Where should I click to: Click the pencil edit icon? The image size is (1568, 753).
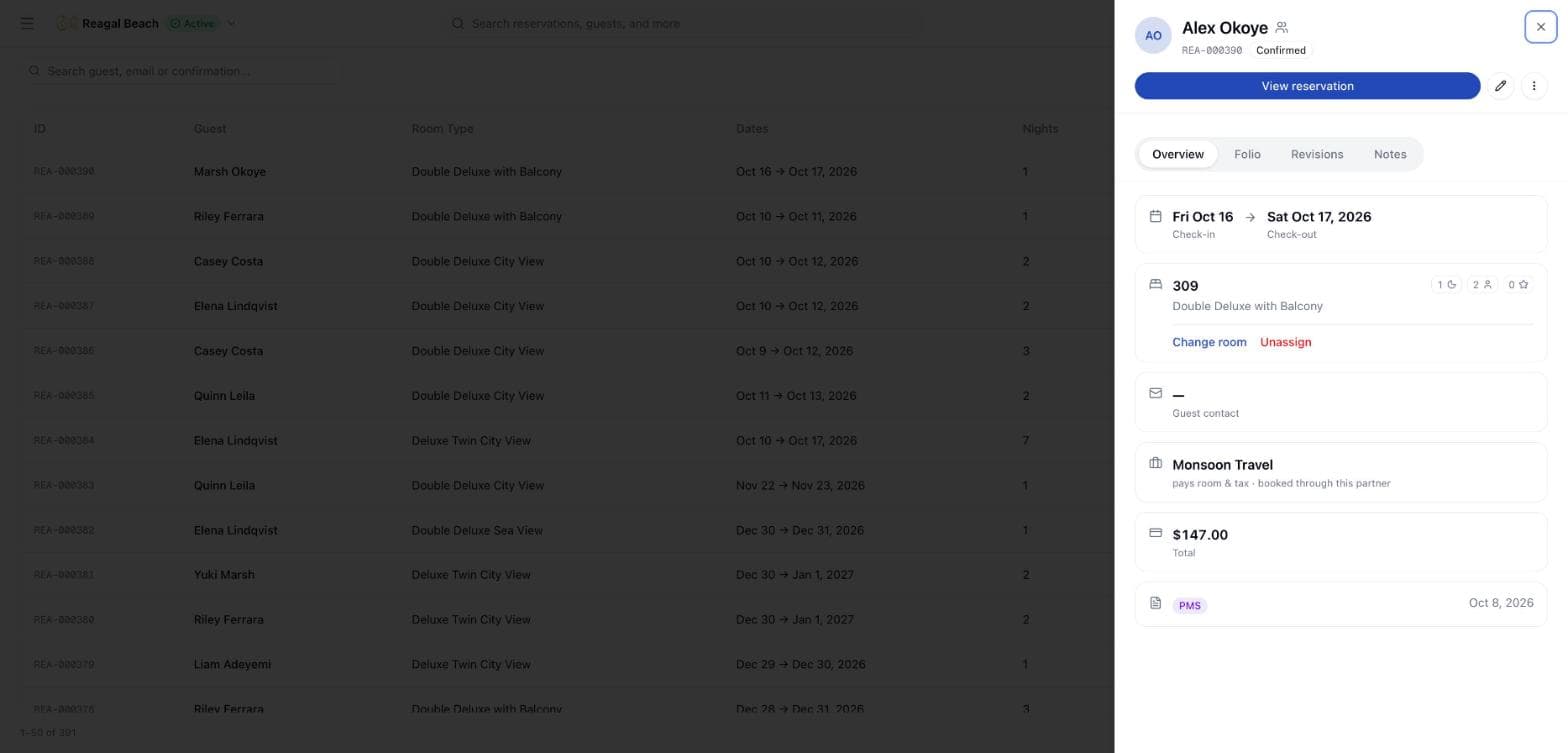point(1500,86)
